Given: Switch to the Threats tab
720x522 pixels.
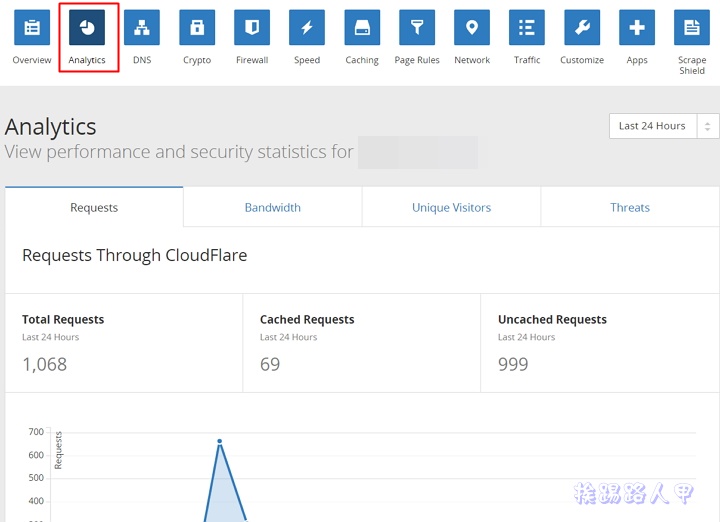Looking at the screenshot, I should click(x=630, y=208).
